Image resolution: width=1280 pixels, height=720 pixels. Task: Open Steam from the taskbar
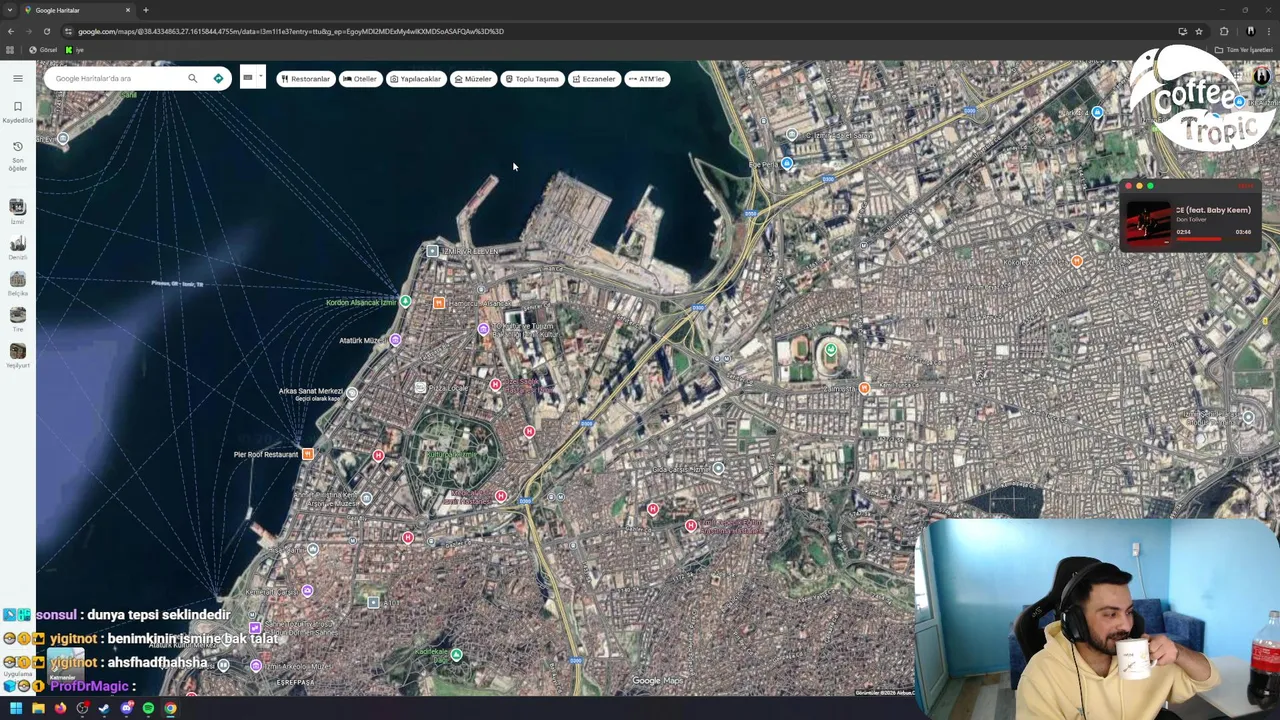(104, 708)
